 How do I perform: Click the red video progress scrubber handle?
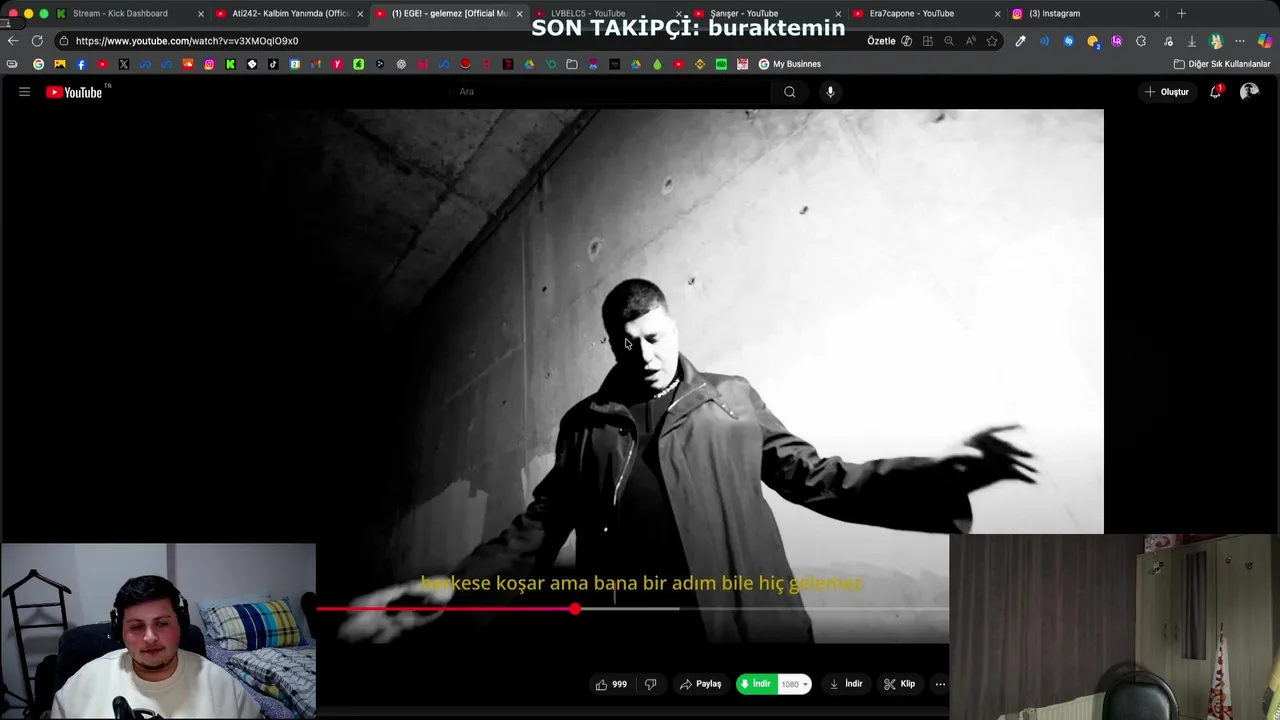click(575, 608)
